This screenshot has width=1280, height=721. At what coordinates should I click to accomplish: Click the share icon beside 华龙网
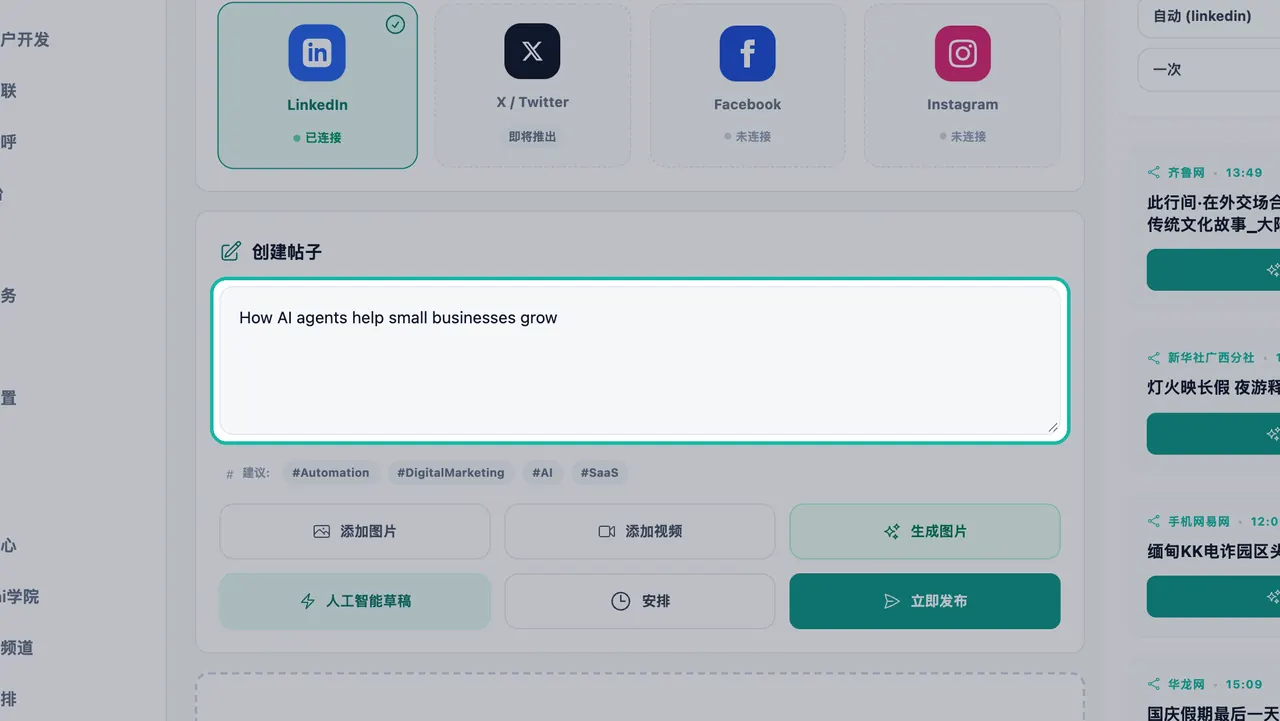(1154, 684)
